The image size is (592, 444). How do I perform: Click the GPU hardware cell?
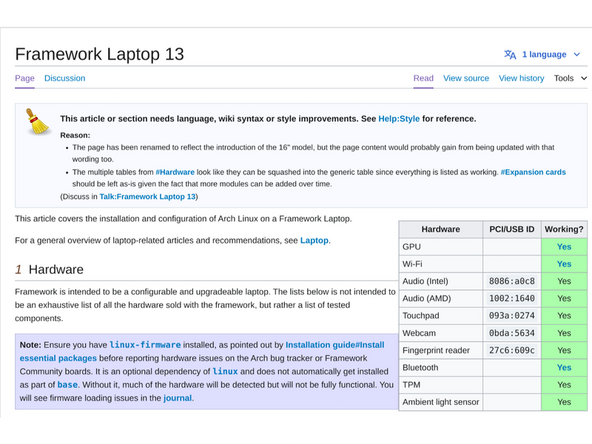[441, 247]
